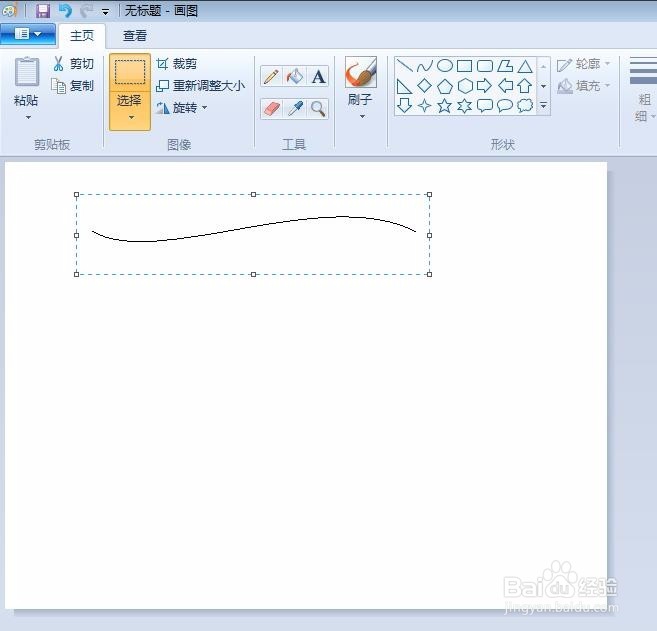Open the Quick Access Toolbar customize arrow

coord(106,12)
